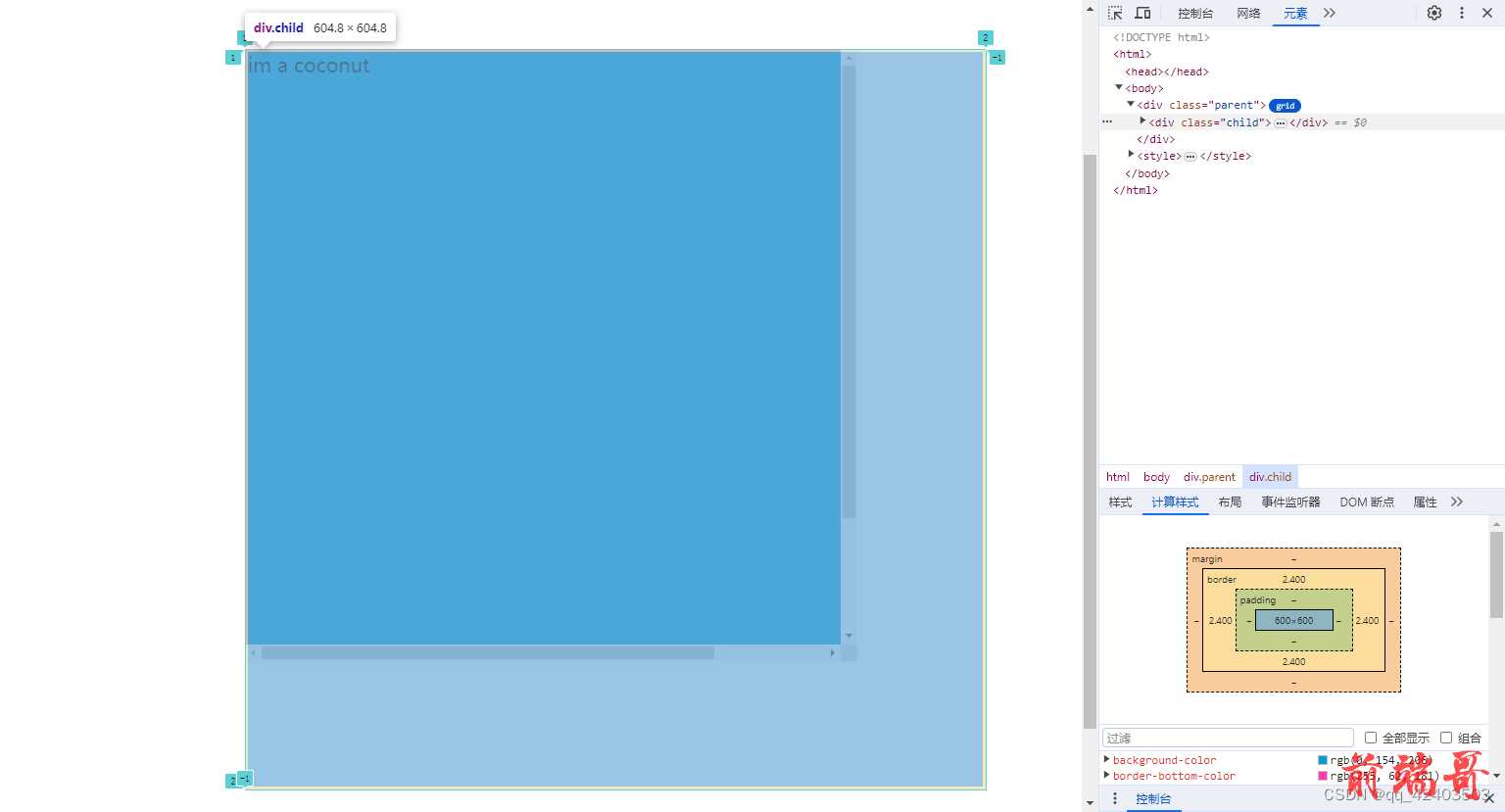Image resolution: width=1505 pixels, height=812 pixels.
Task: Select the 计算样式 tab
Action: point(1175,502)
